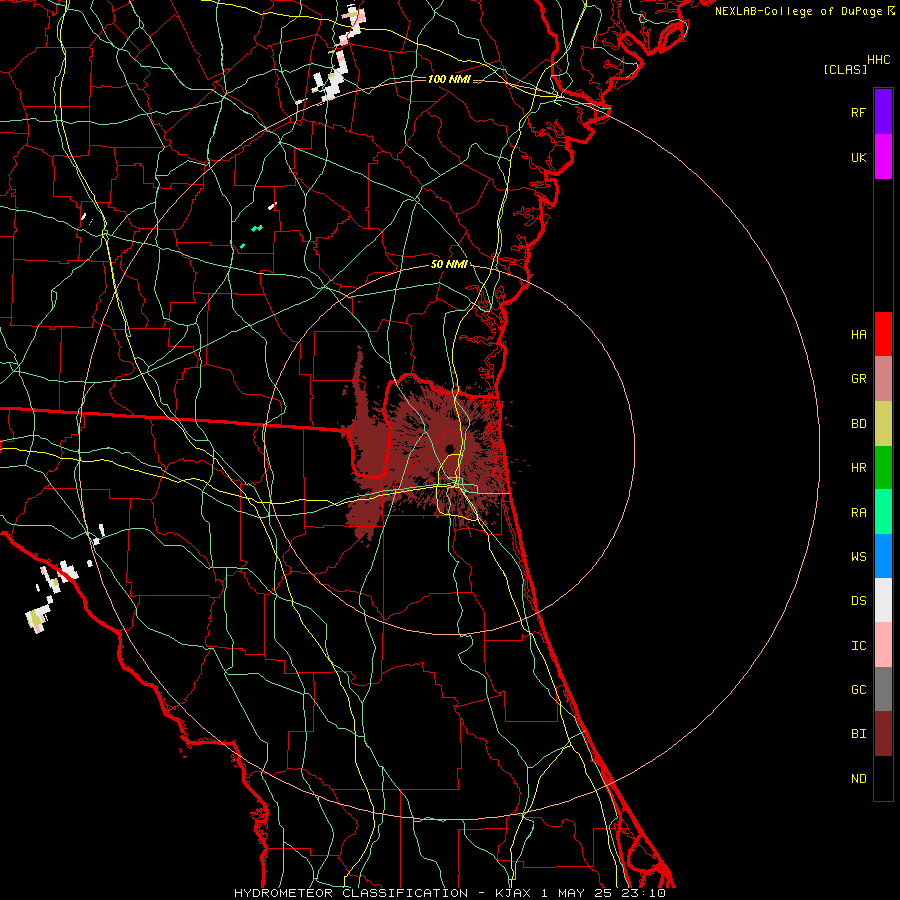Click the BI dark-red legend swatch
The image size is (900, 900).
click(883, 734)
